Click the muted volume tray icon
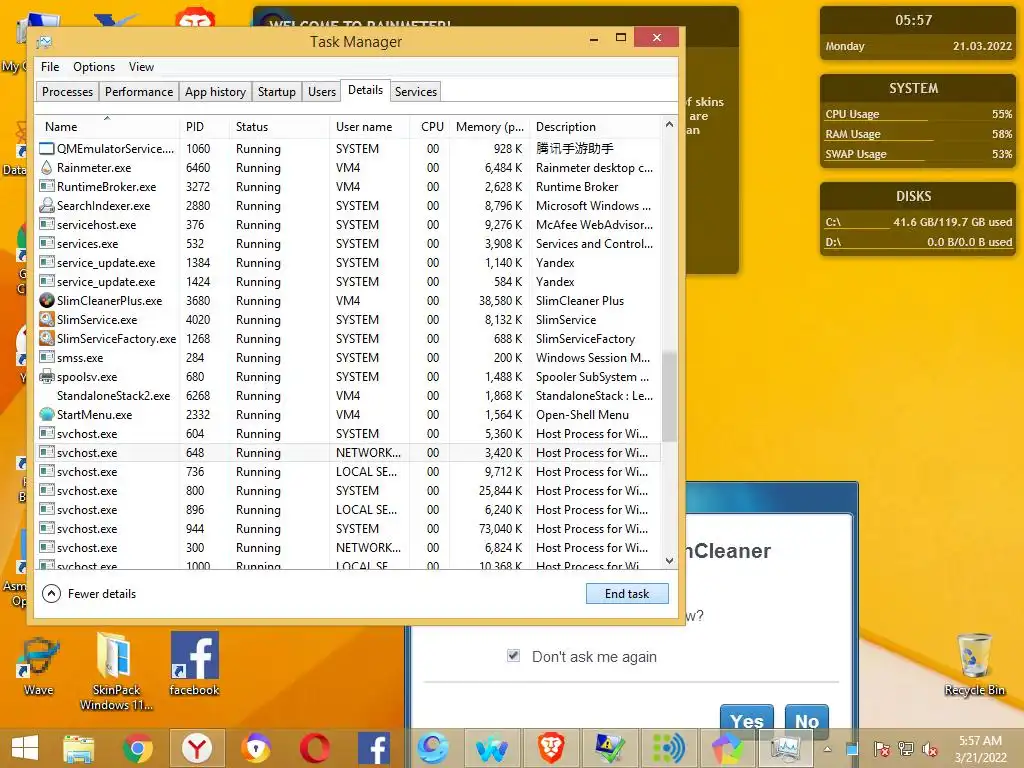The image size is (1024, 768). point(930,749)
